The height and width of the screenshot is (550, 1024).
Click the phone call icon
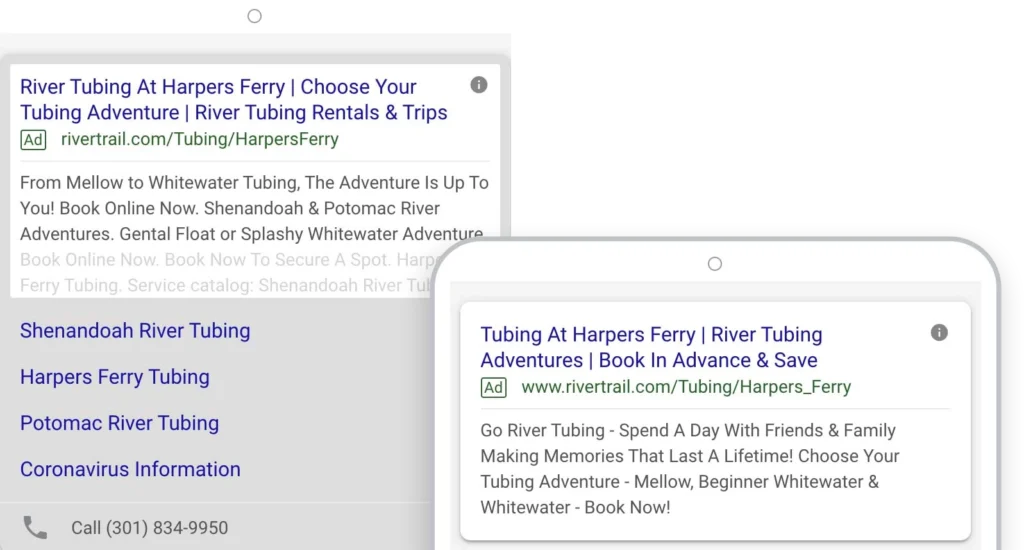tap(35, 528)
